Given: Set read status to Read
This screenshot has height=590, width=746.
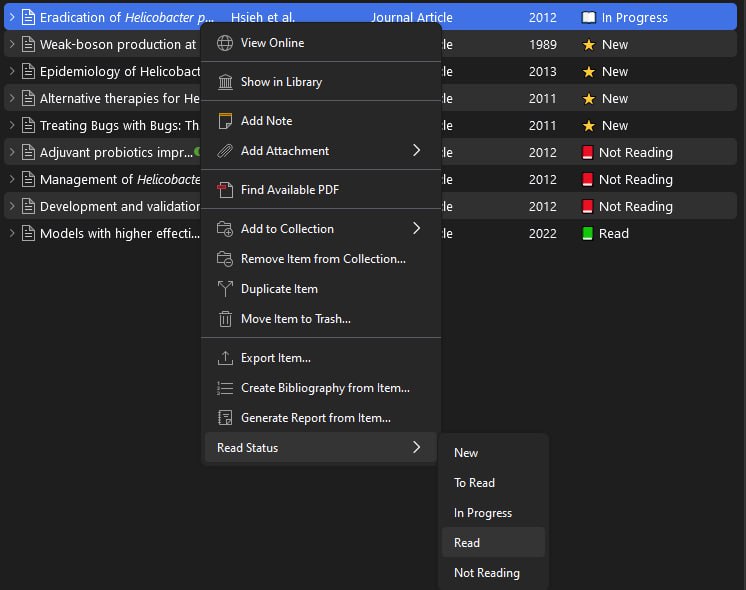Looking at the screenshot, I should coord(467,543).
